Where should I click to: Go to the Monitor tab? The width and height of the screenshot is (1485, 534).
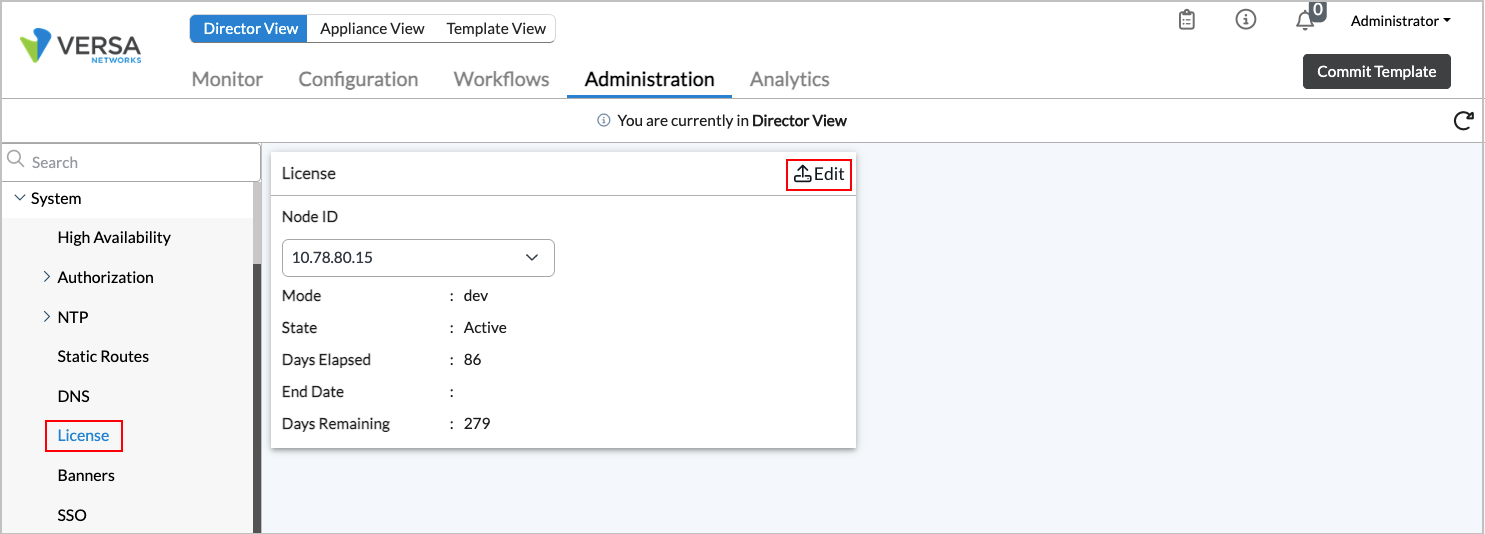tap(227, 79)
